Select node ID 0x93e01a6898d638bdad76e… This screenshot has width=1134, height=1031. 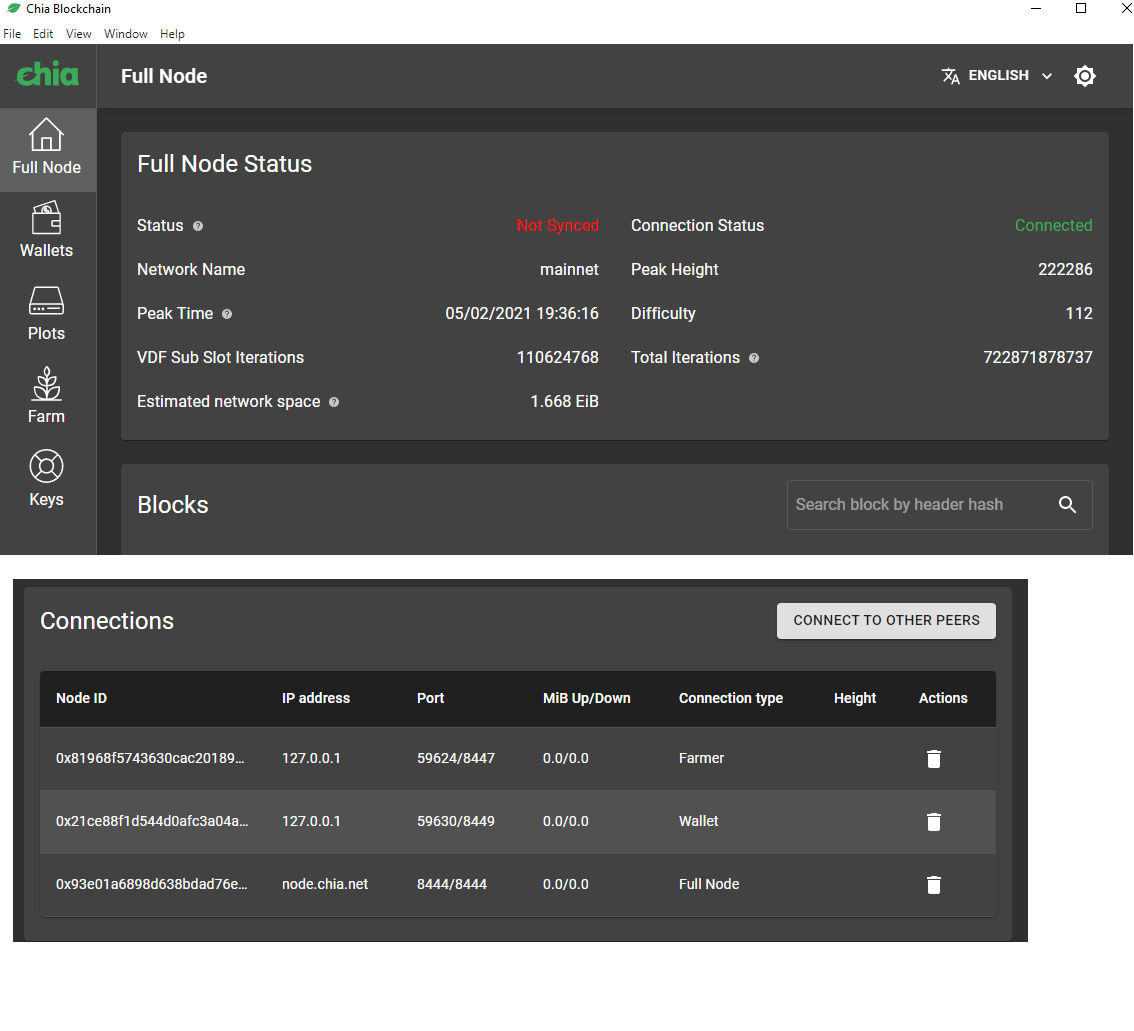(x=151, y=884)
